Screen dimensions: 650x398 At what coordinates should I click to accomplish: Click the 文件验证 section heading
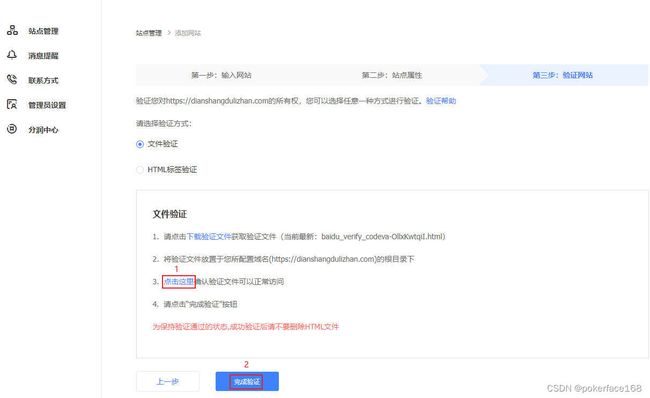[170, 214]
